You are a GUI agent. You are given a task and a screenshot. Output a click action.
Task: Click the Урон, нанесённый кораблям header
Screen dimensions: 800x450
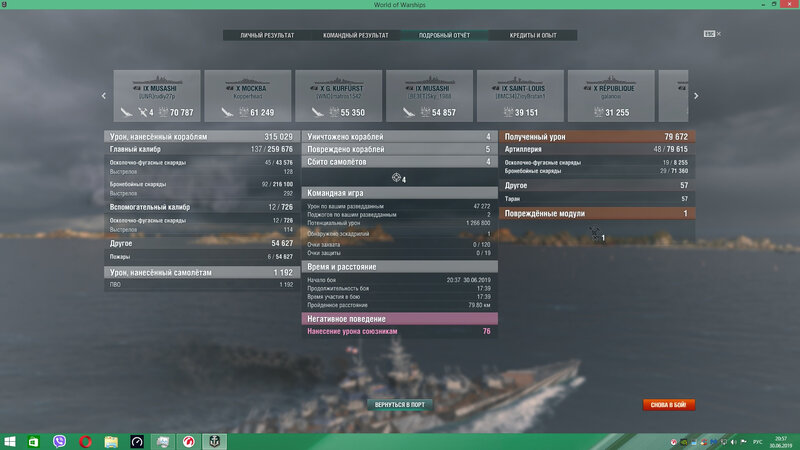[x=202, y=137]
